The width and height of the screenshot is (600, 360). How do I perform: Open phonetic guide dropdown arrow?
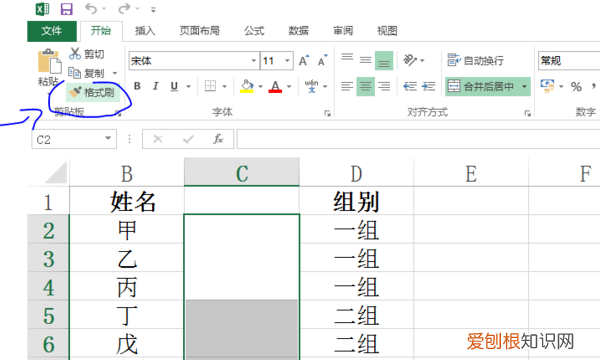pyautogui.click(x=325, y=87)
